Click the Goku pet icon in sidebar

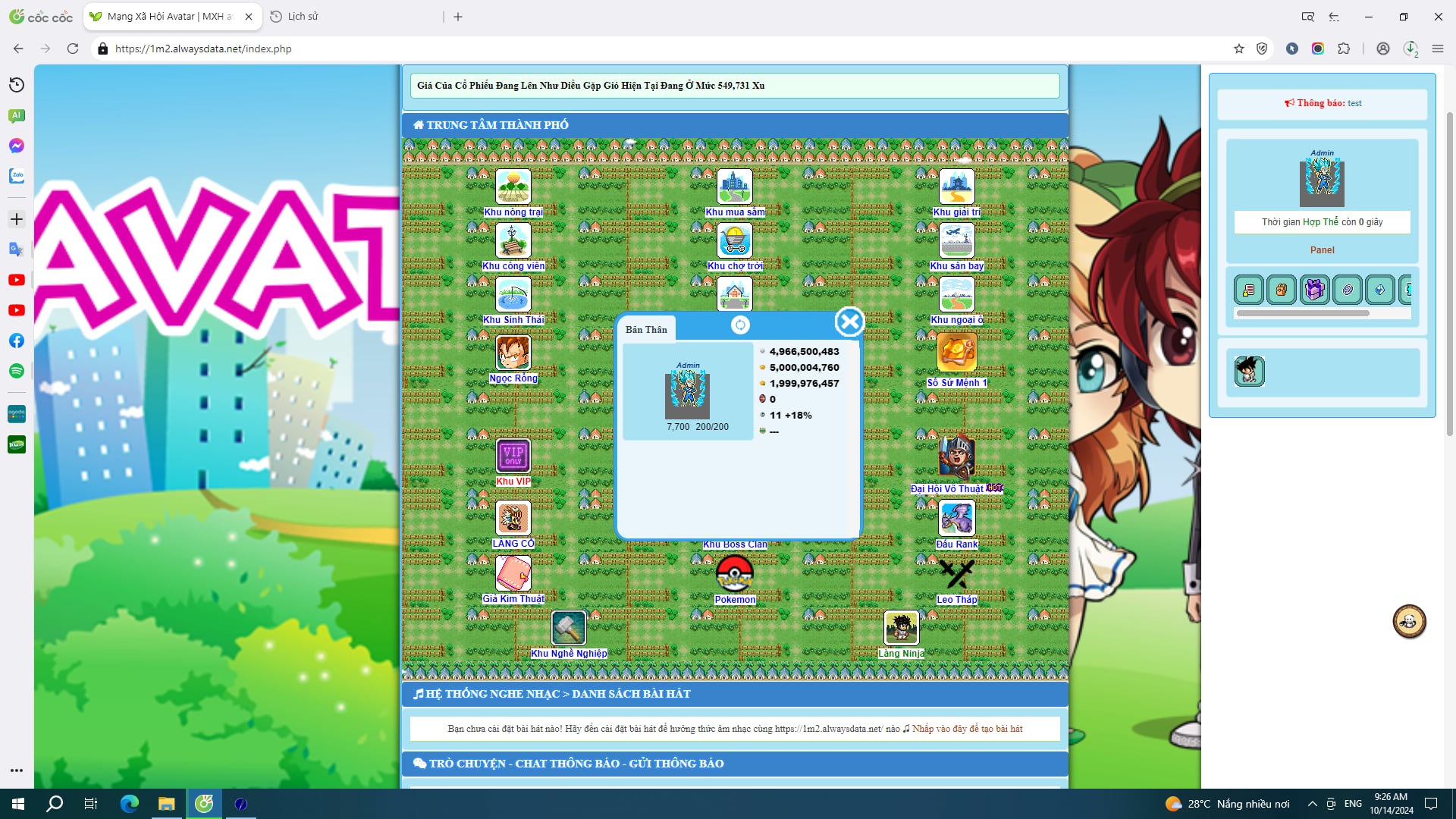coord(1249,372)
